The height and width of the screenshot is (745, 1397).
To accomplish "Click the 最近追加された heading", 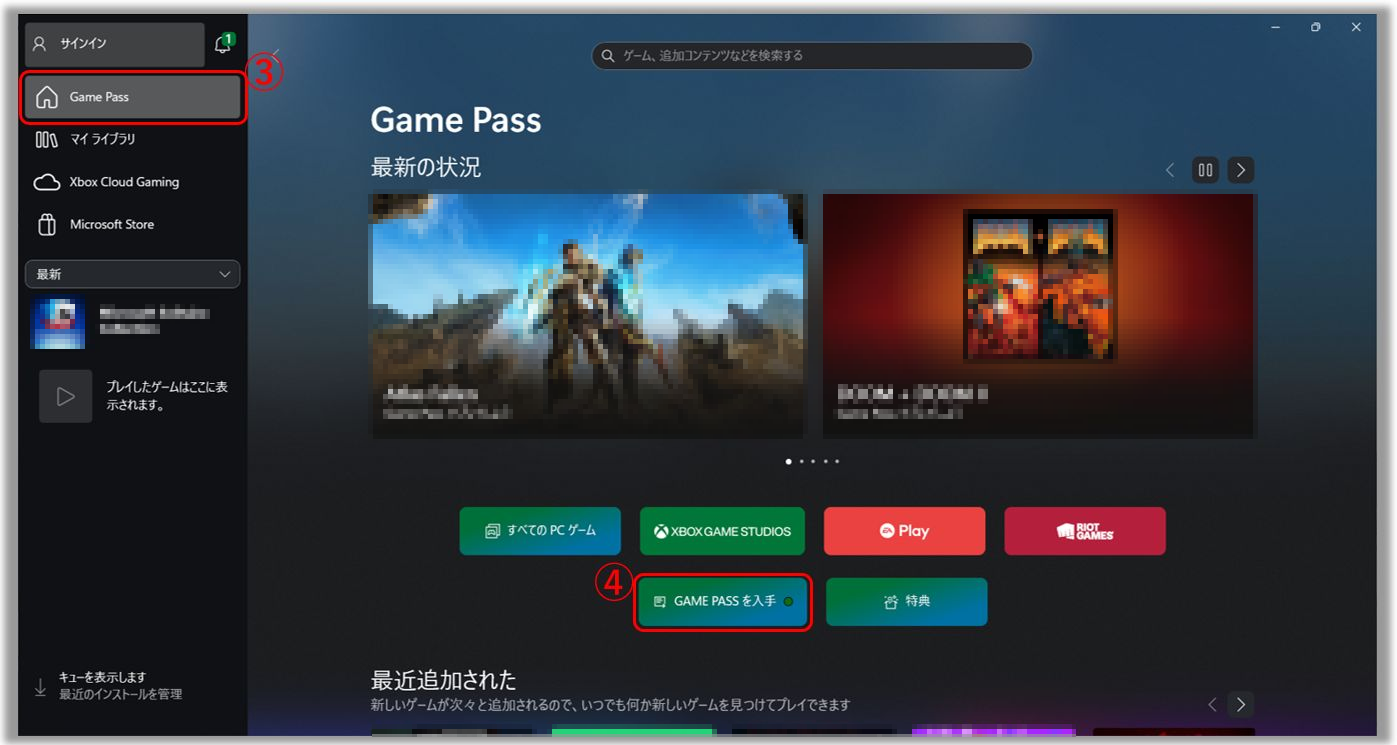I will pyautogui.click(x=444, y=681).
